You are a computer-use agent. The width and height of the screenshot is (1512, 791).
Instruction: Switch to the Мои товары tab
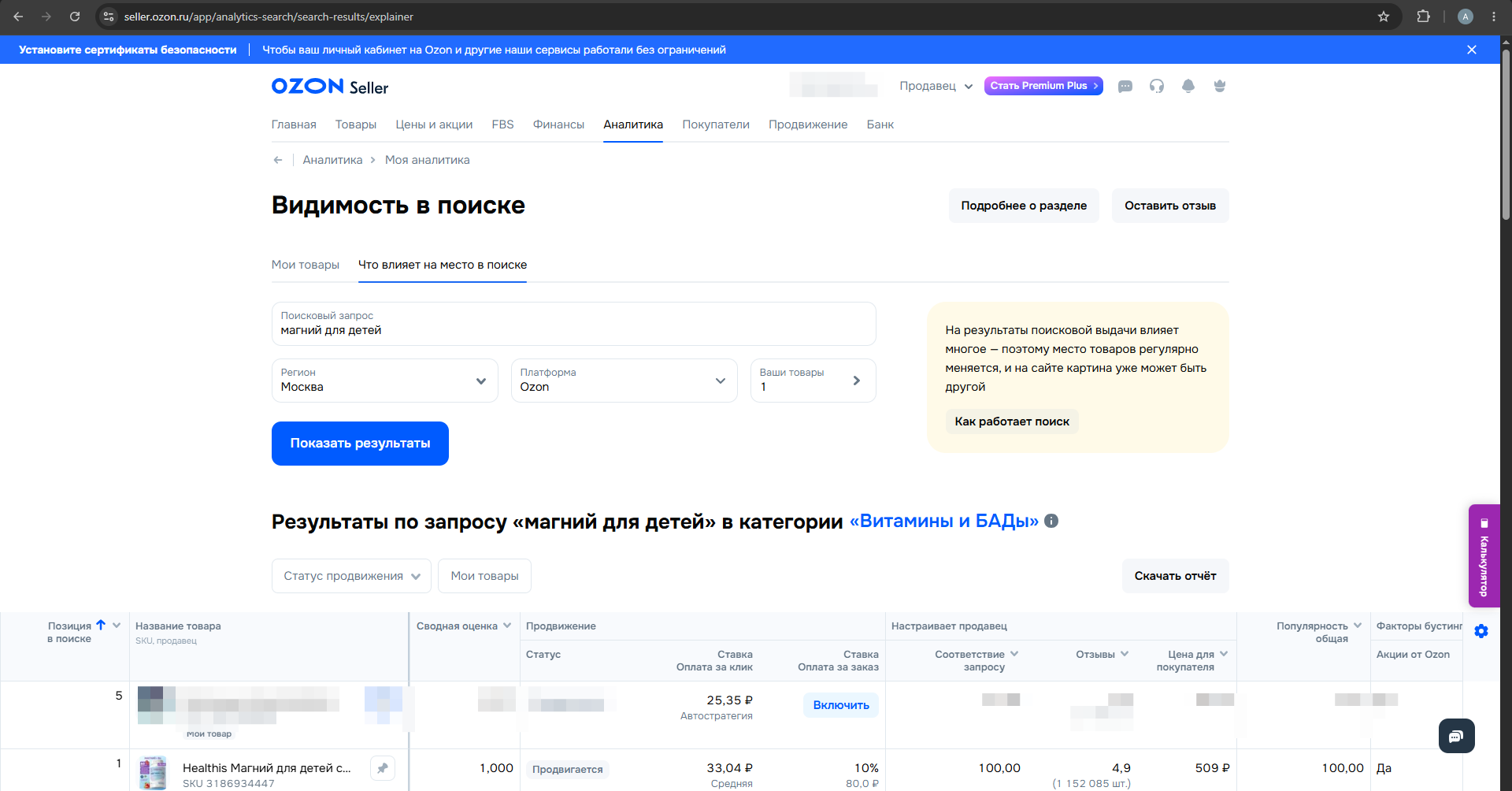coord(306,265)
